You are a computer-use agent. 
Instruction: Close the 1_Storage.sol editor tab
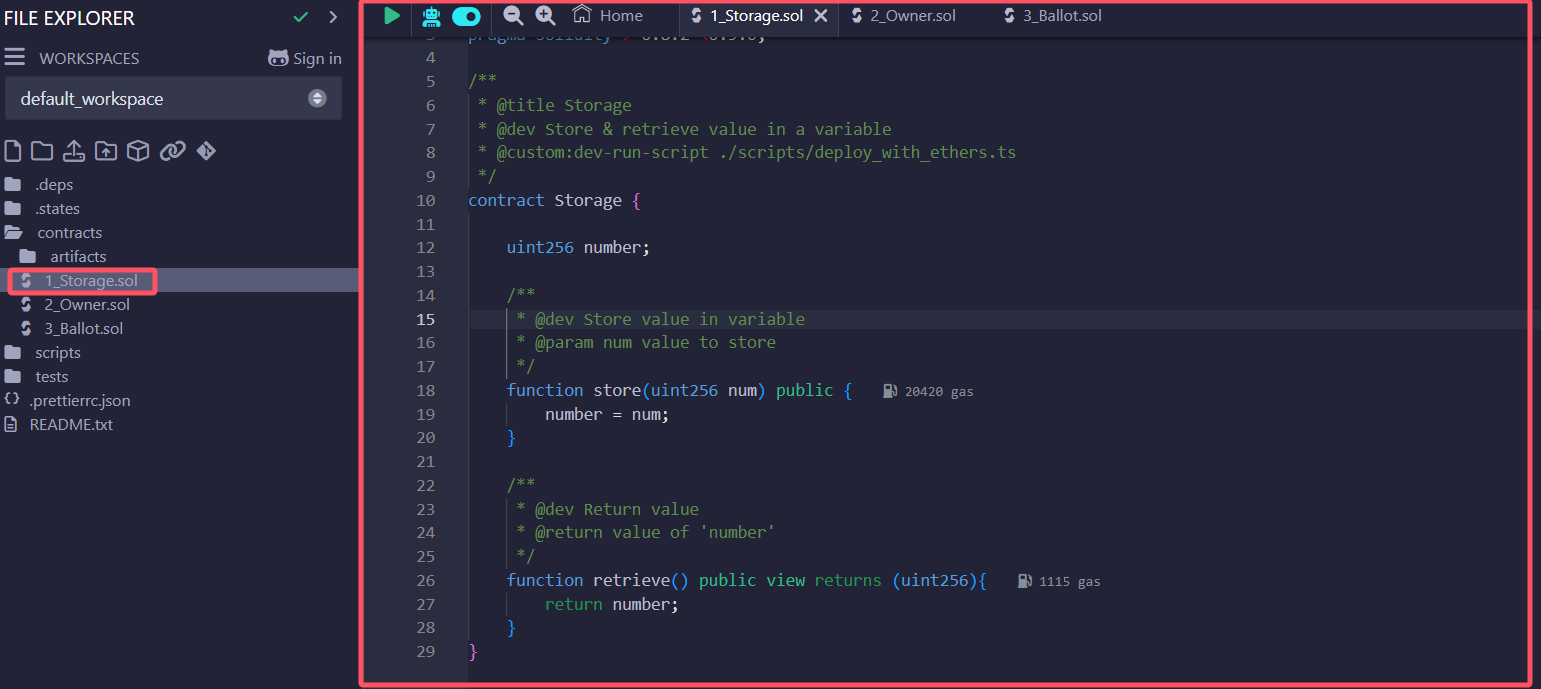pos(821,16)
